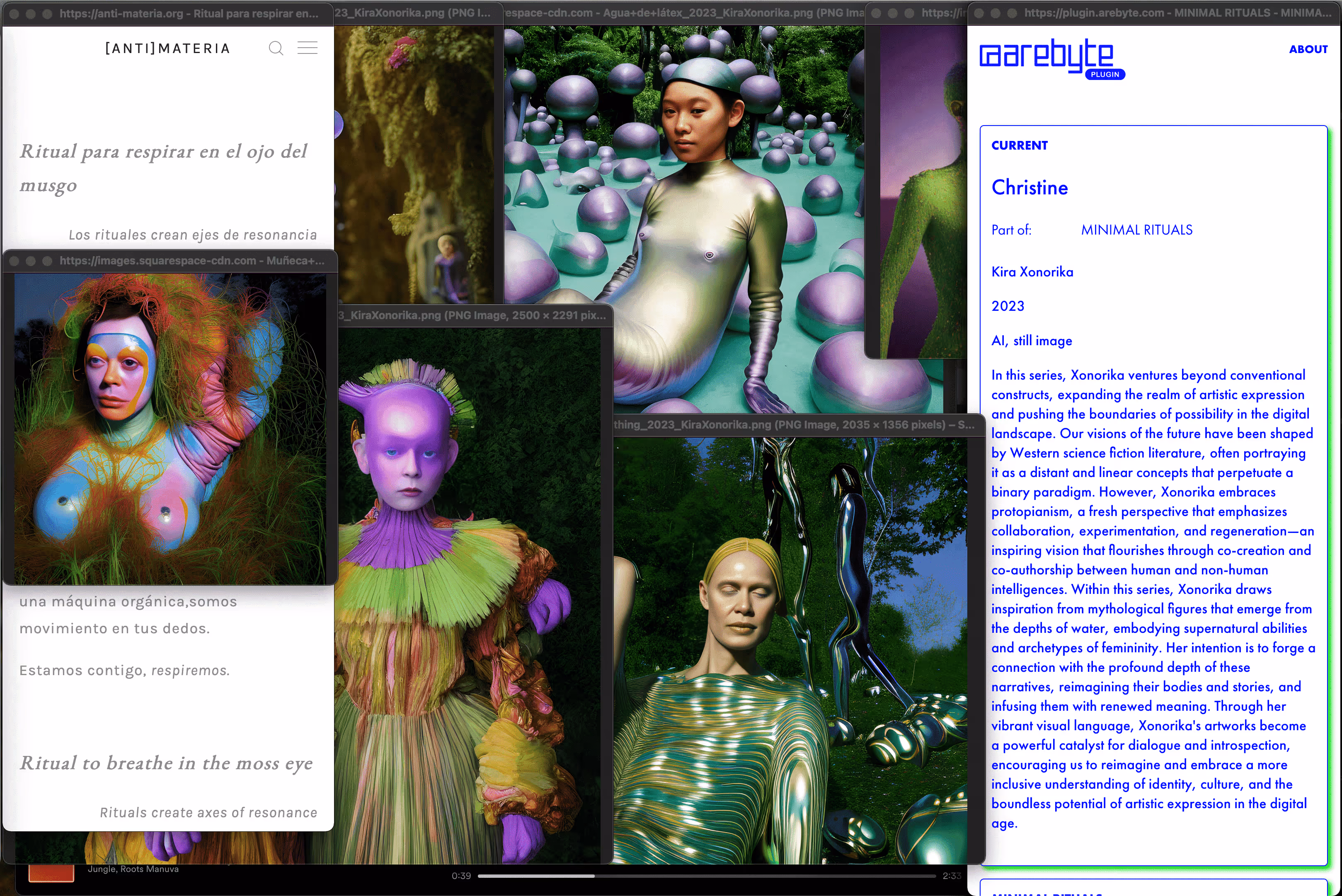Image resolution: width=1342 pixels, height=896 pixels.
Task: Click the search magnifier icon on Antimateria
Action: 276,48
